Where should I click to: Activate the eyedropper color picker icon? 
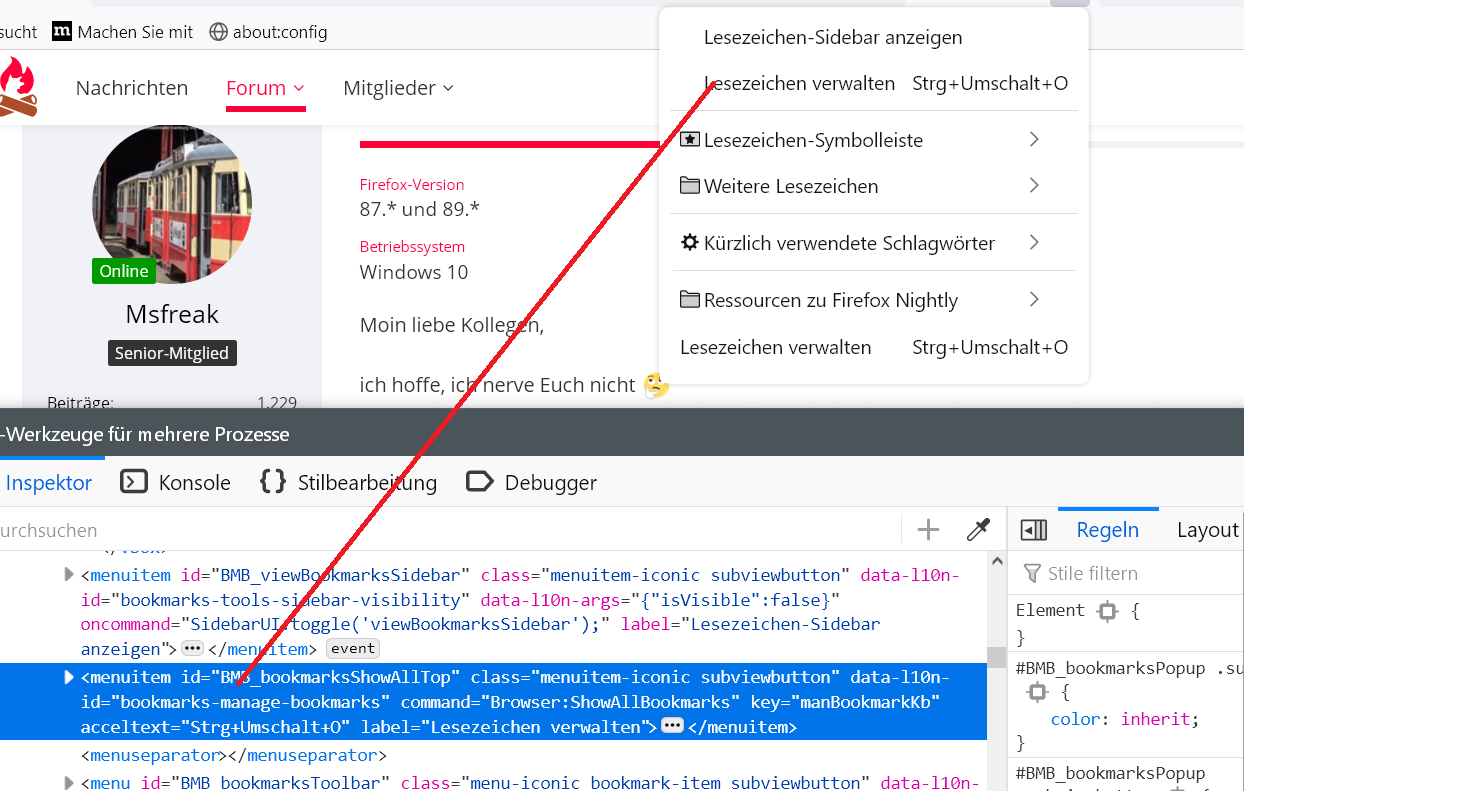point(978,530)
